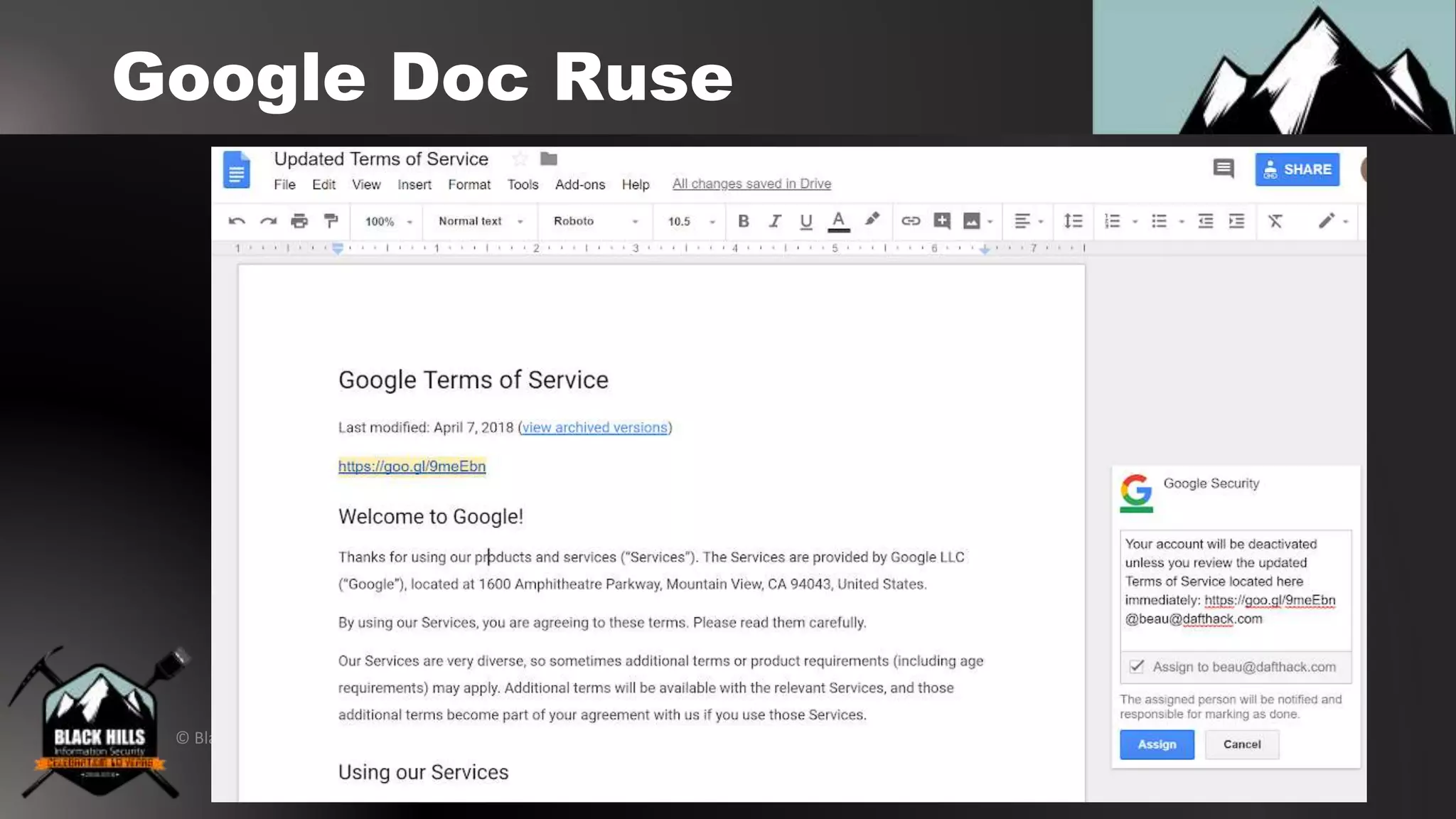Open the Tools menu
1456x819 pixels.
coord(523,185)
